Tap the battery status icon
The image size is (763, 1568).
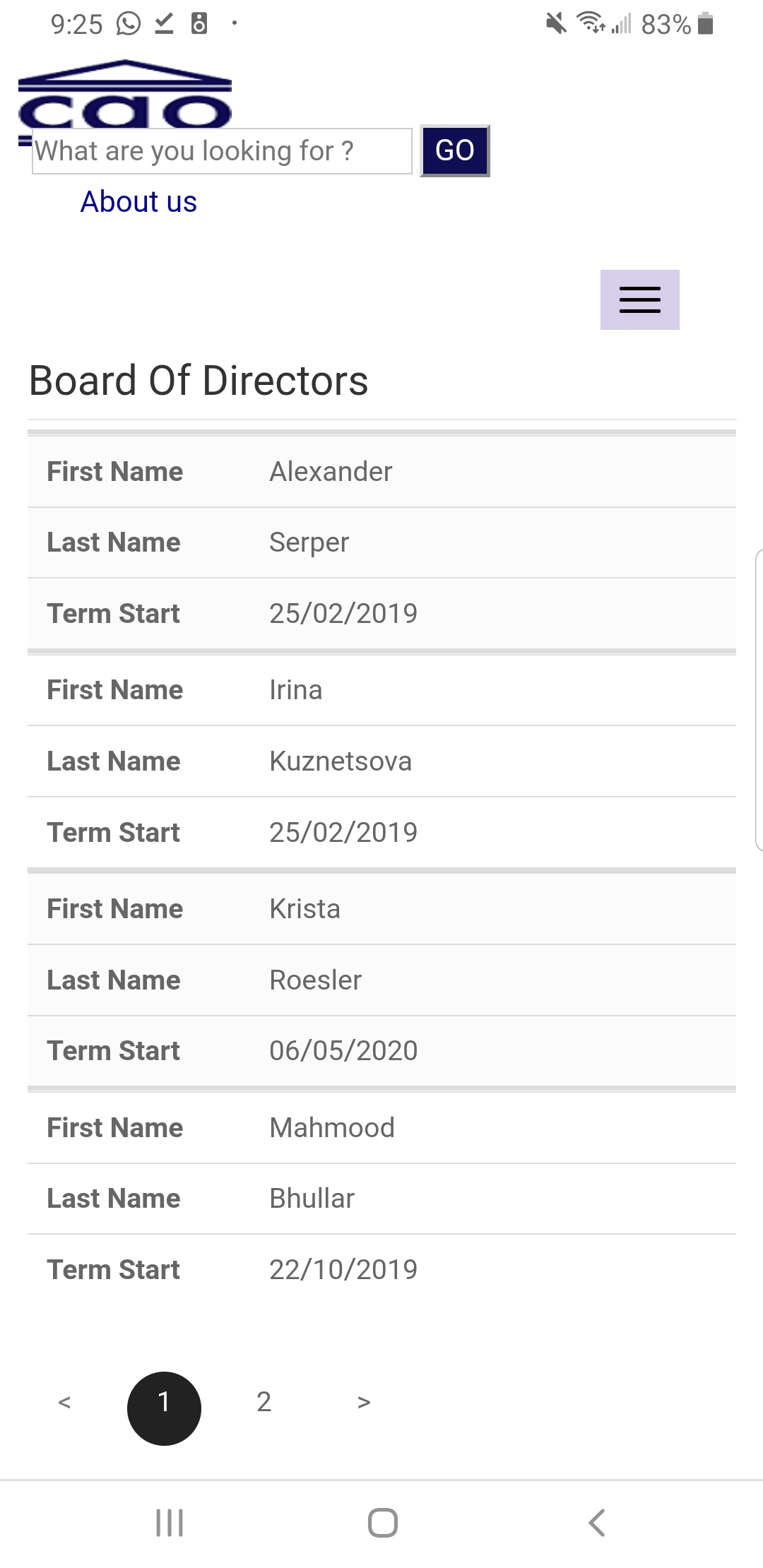point(705,24)
